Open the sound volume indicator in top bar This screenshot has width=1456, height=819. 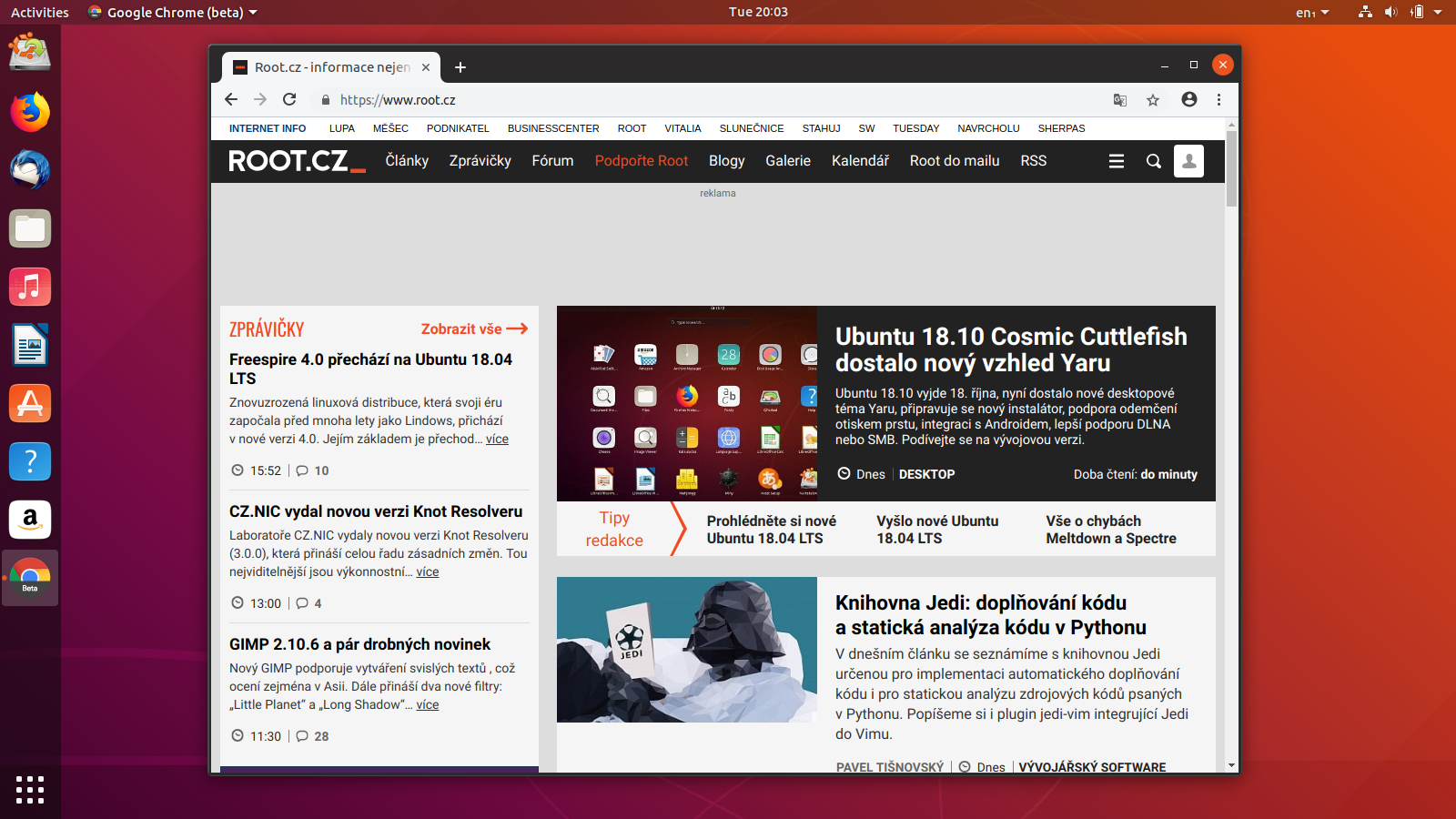[1390, 12]
